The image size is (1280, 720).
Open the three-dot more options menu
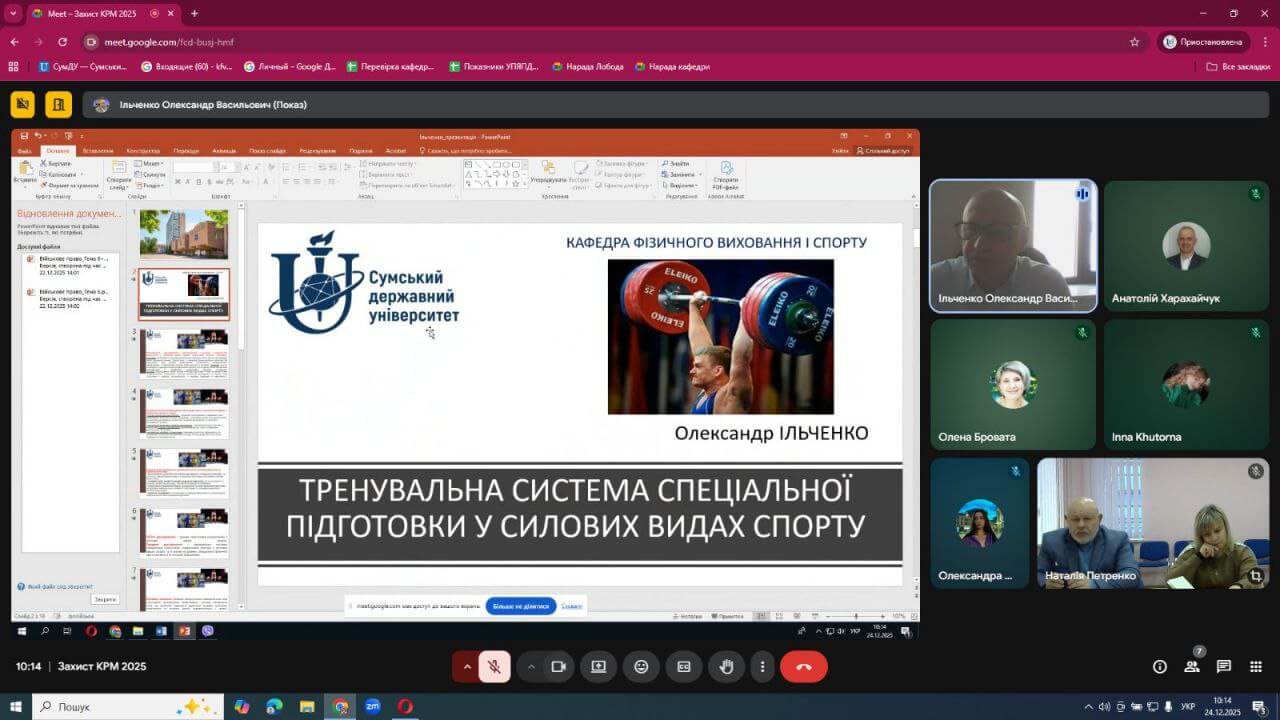tap(763, 667)
